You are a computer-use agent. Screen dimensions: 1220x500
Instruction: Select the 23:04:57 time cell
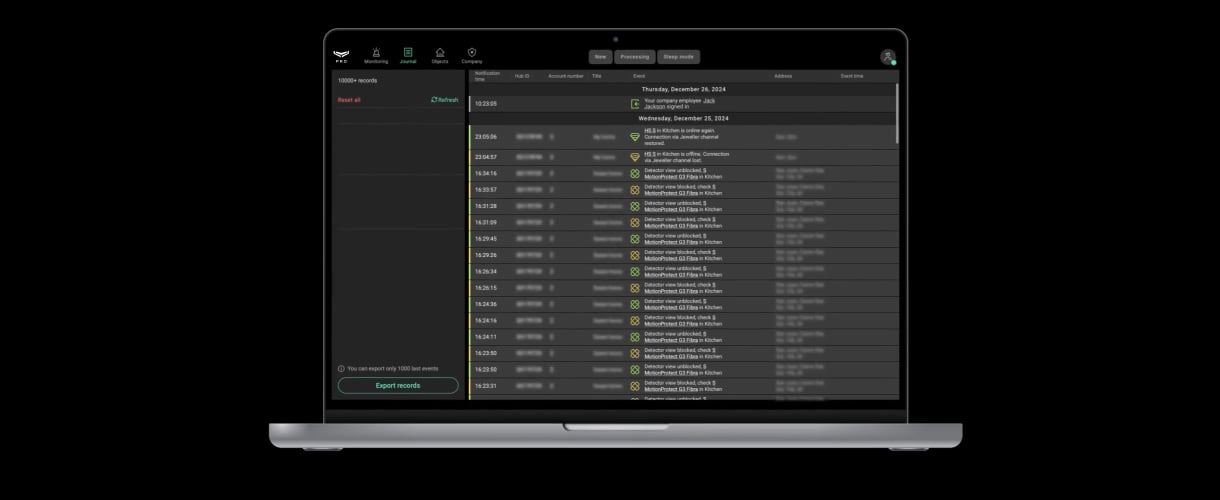[x=486, y=157]
